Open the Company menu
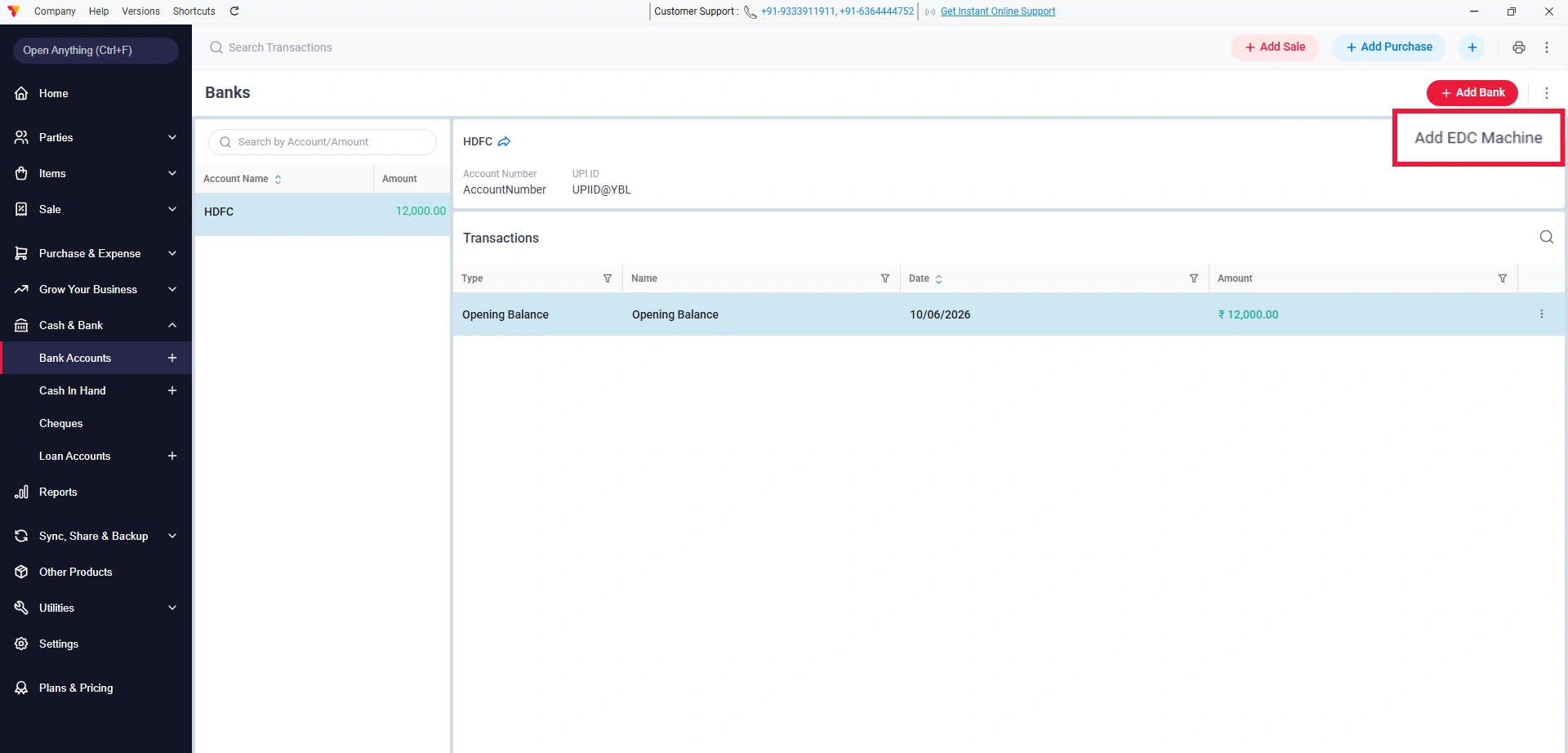1568x753 pixels. tap(55, 11)
